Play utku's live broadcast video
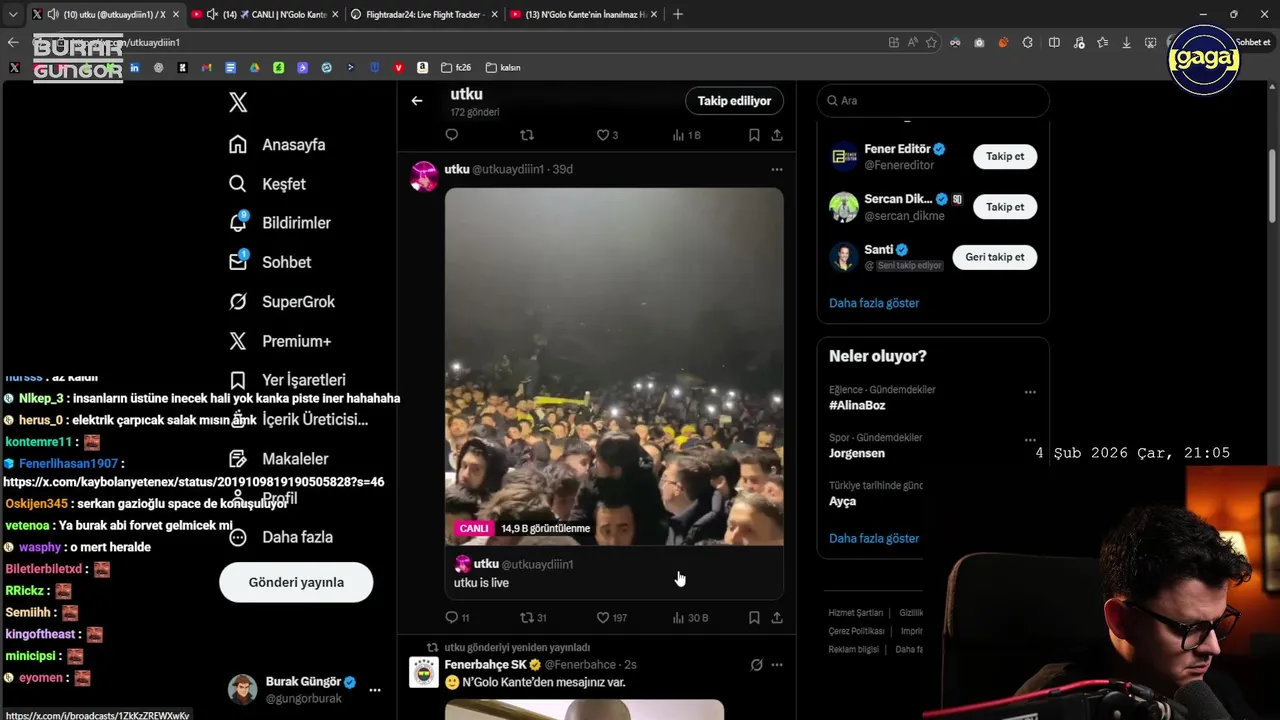 614,366
